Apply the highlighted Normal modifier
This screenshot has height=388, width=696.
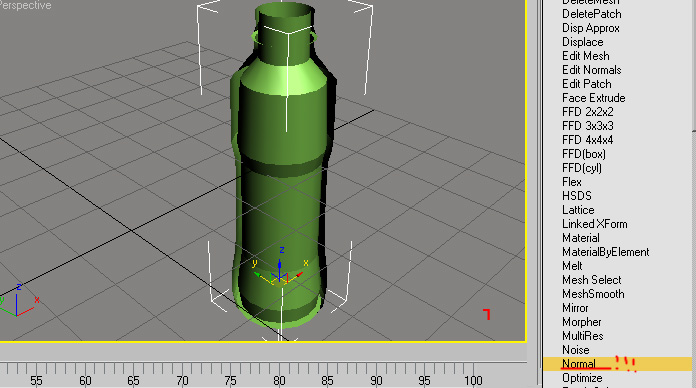tap(617, 364)
